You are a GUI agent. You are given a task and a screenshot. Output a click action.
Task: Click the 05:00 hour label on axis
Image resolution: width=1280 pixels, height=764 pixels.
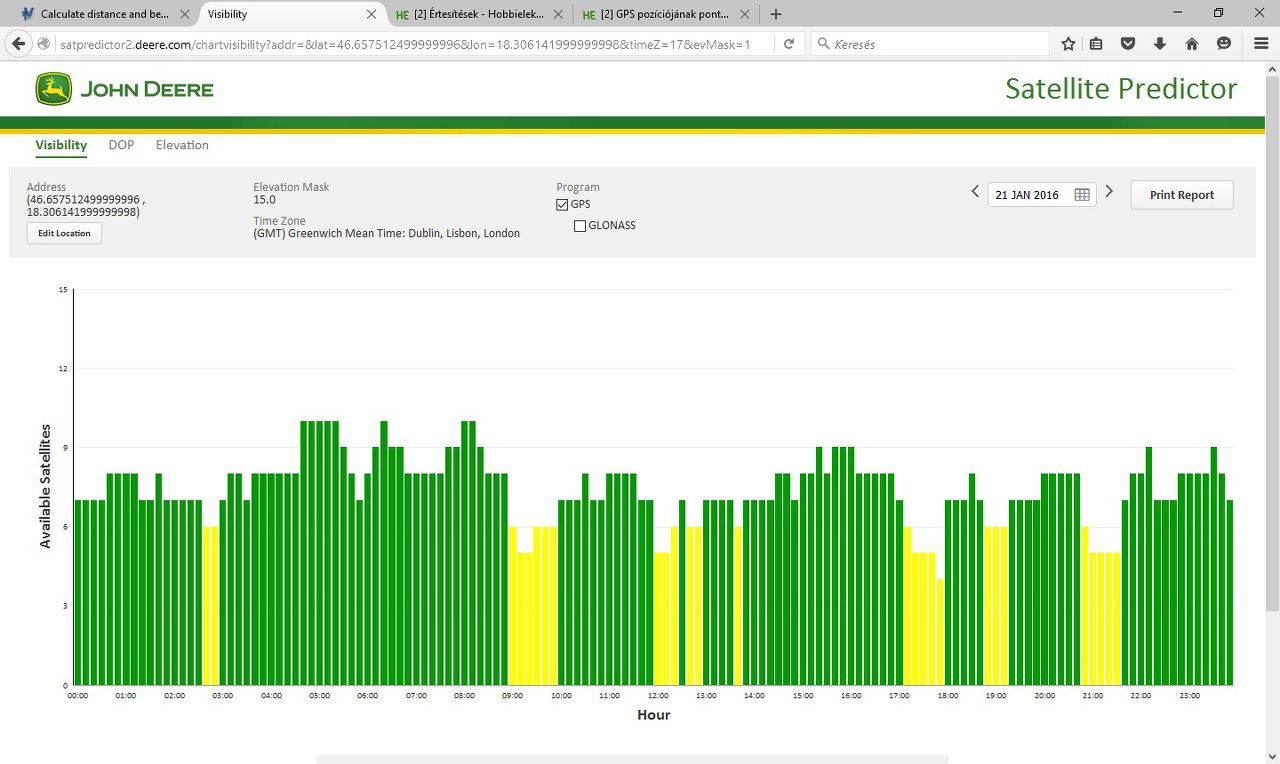click(319, 696)
